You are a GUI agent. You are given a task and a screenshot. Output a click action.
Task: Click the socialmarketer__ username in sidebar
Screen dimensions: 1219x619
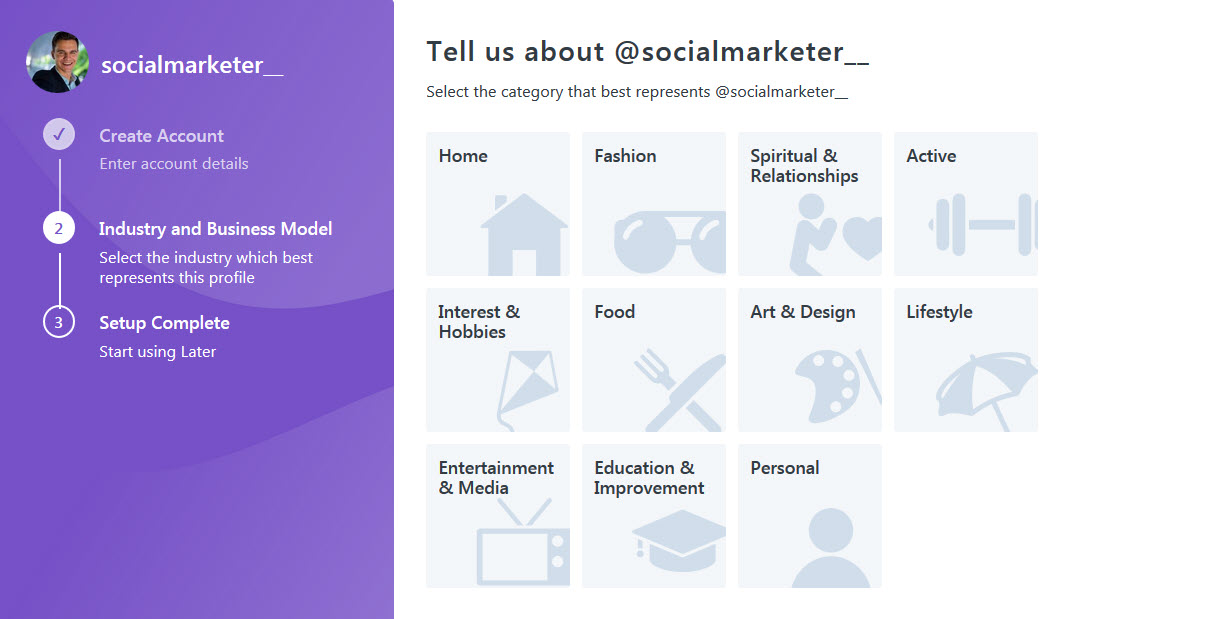[192, 65]
